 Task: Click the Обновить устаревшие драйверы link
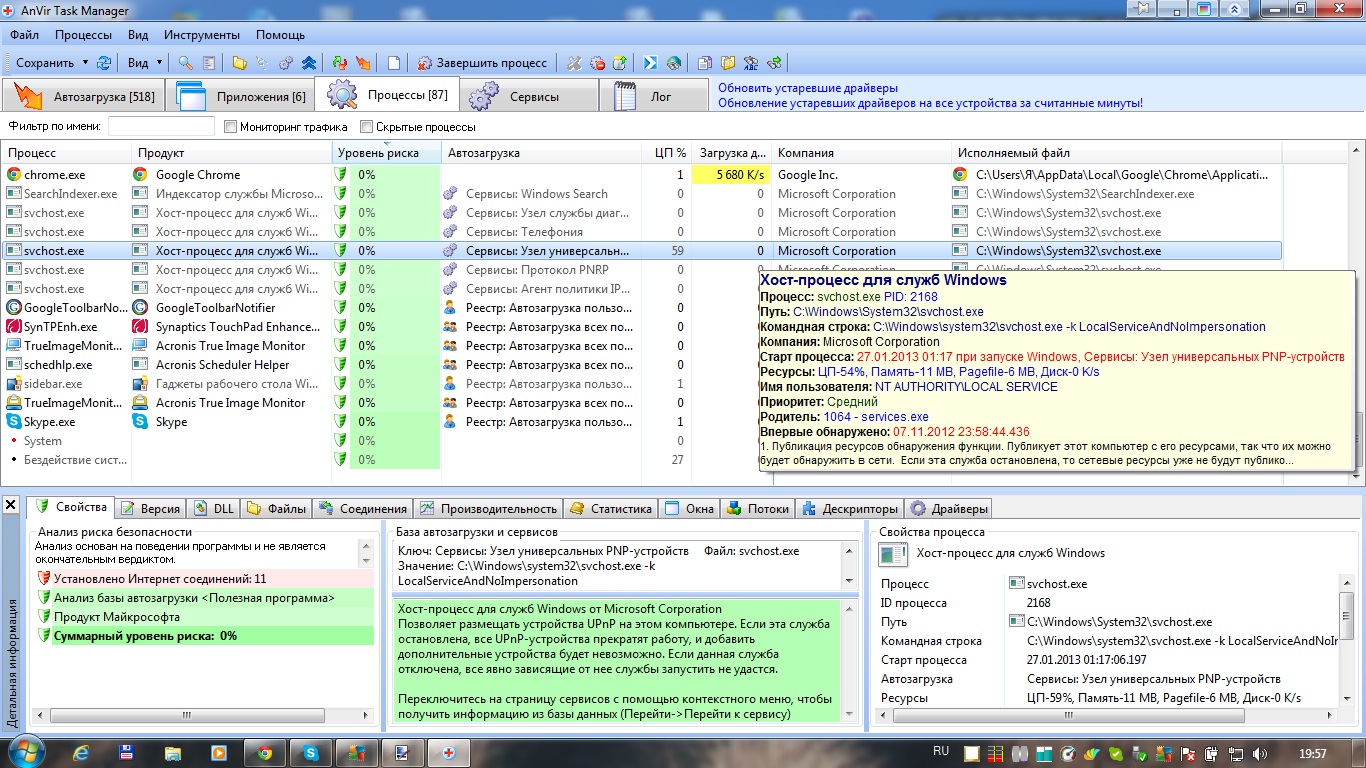click(808, 88)
